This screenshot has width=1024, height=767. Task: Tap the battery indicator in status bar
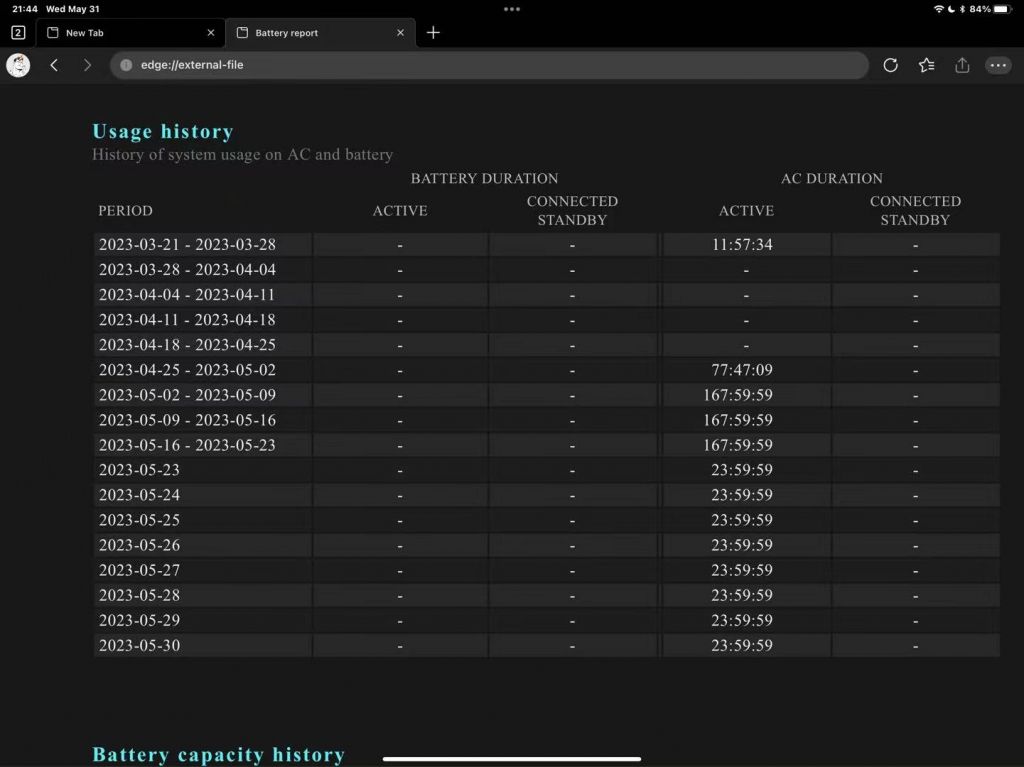tap(1001, 9)
